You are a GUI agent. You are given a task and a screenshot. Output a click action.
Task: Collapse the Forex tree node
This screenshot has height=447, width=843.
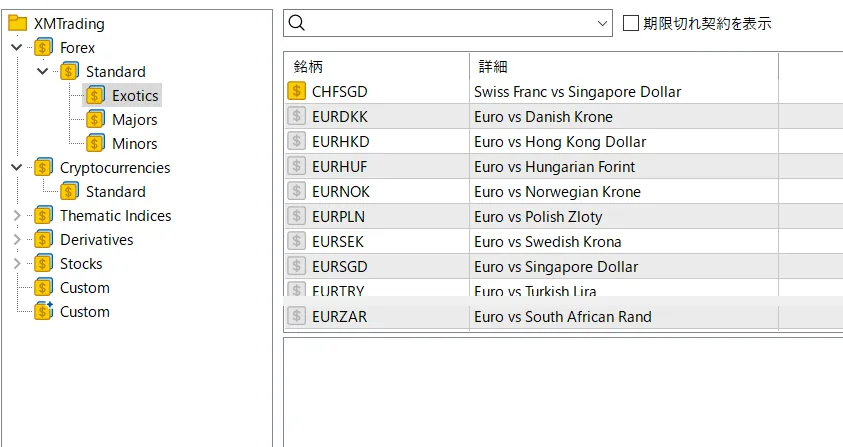[x=17, y=48]
